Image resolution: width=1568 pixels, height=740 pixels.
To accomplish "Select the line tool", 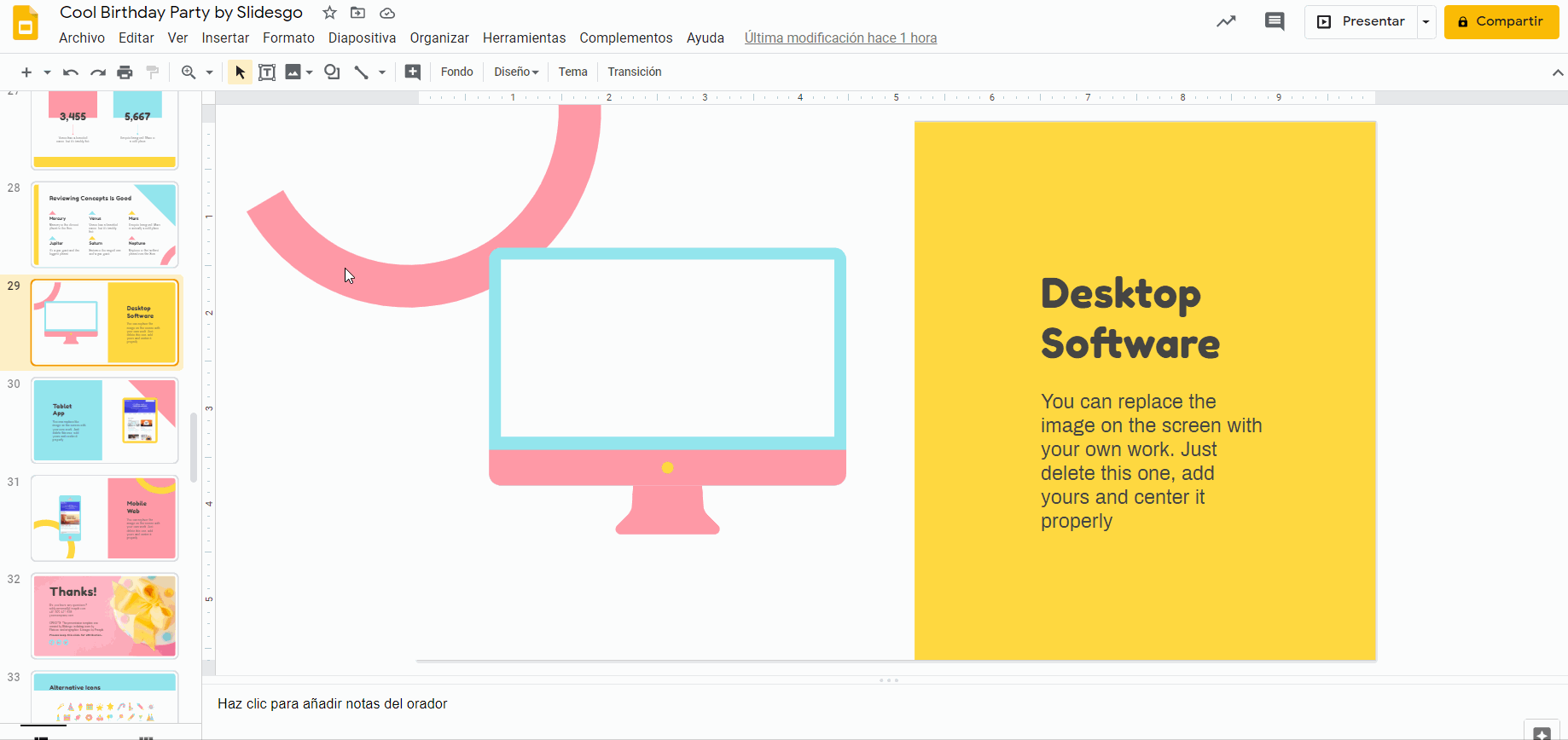I will pos(362,72).
